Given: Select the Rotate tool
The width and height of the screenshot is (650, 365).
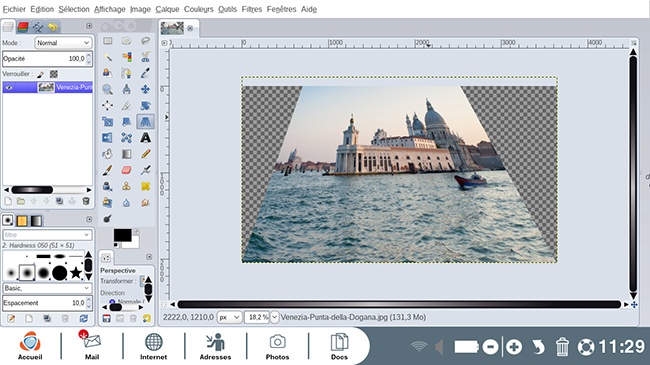Looking at the screenshot, I should pyautogui.click(x=146, y=105).
